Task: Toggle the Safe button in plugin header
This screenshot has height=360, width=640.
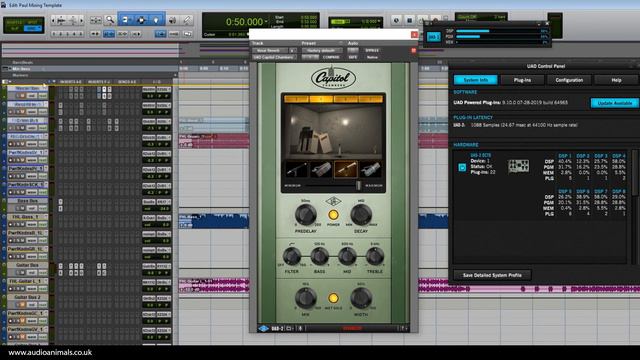Action: (x=353, y=58)
